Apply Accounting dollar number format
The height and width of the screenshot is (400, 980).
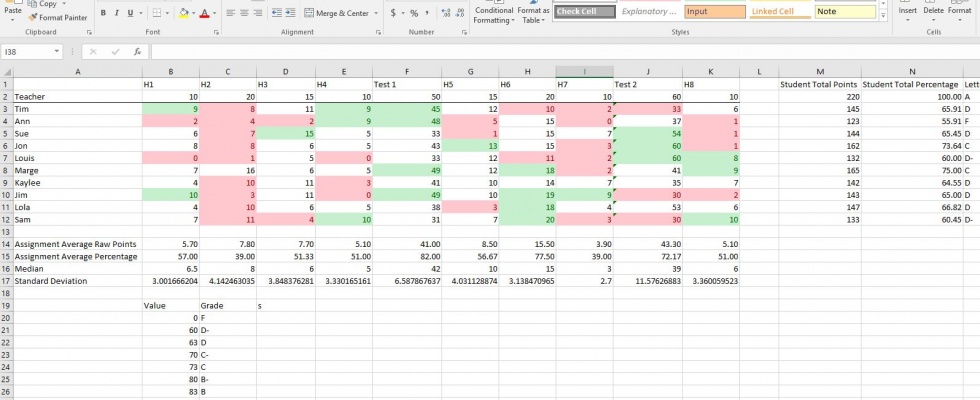coord(393,13)
